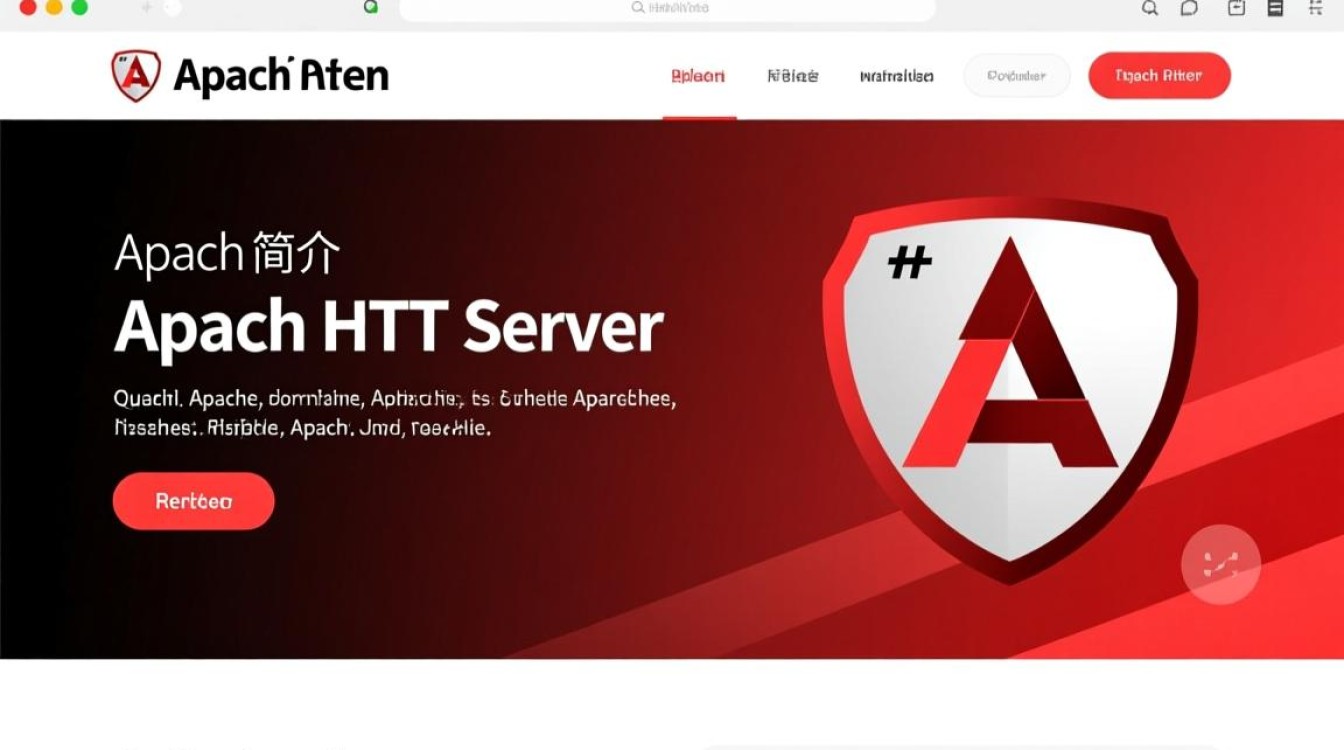Click the magnifier search icon in browser toolbar
Viewport: 1344px width, 750px height.
click(1150, 8)
